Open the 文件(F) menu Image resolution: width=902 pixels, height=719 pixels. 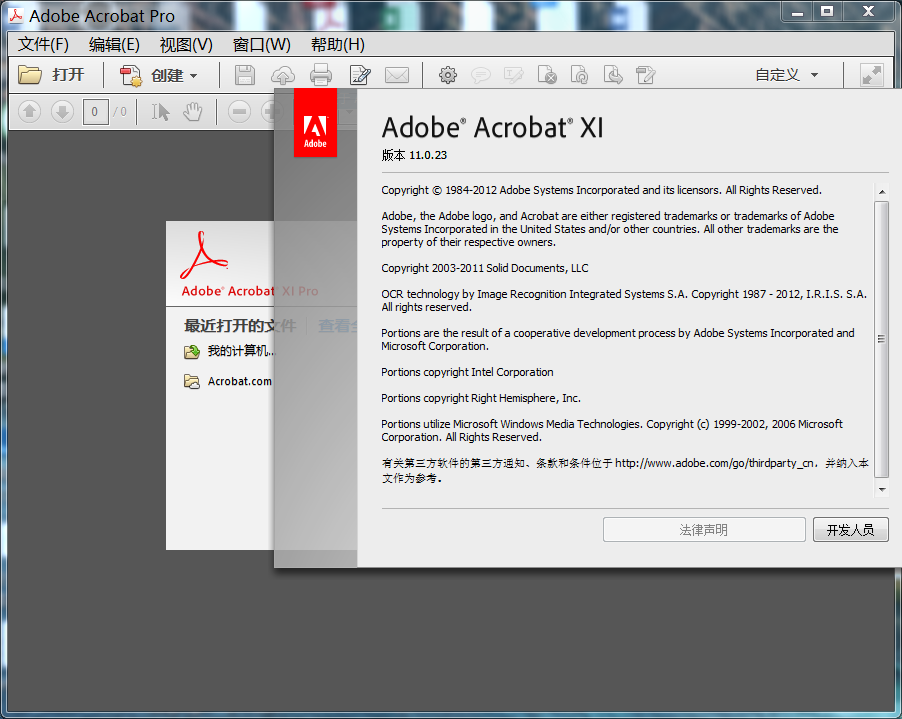(43, 44)
